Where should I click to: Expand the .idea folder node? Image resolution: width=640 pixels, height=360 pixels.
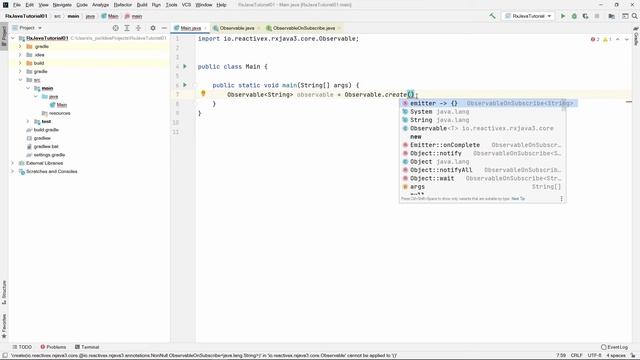point(20,55)
